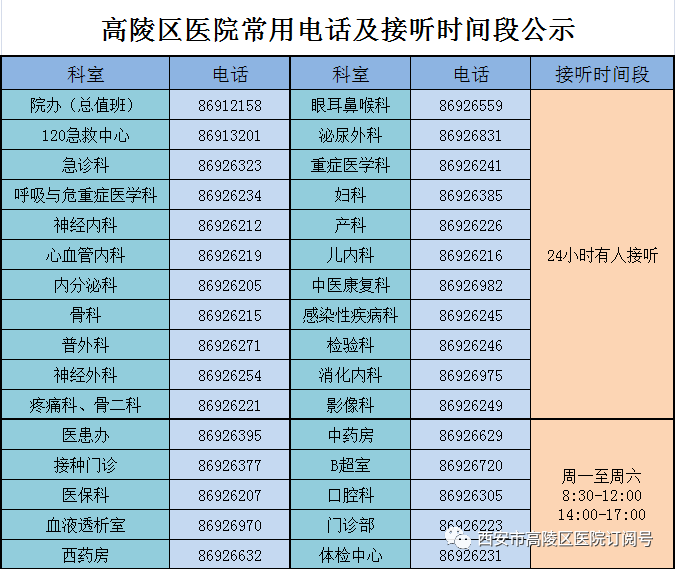Select phone number 86926205
Image resolution: width=675 pixels, height=569 pixels.
230,285
